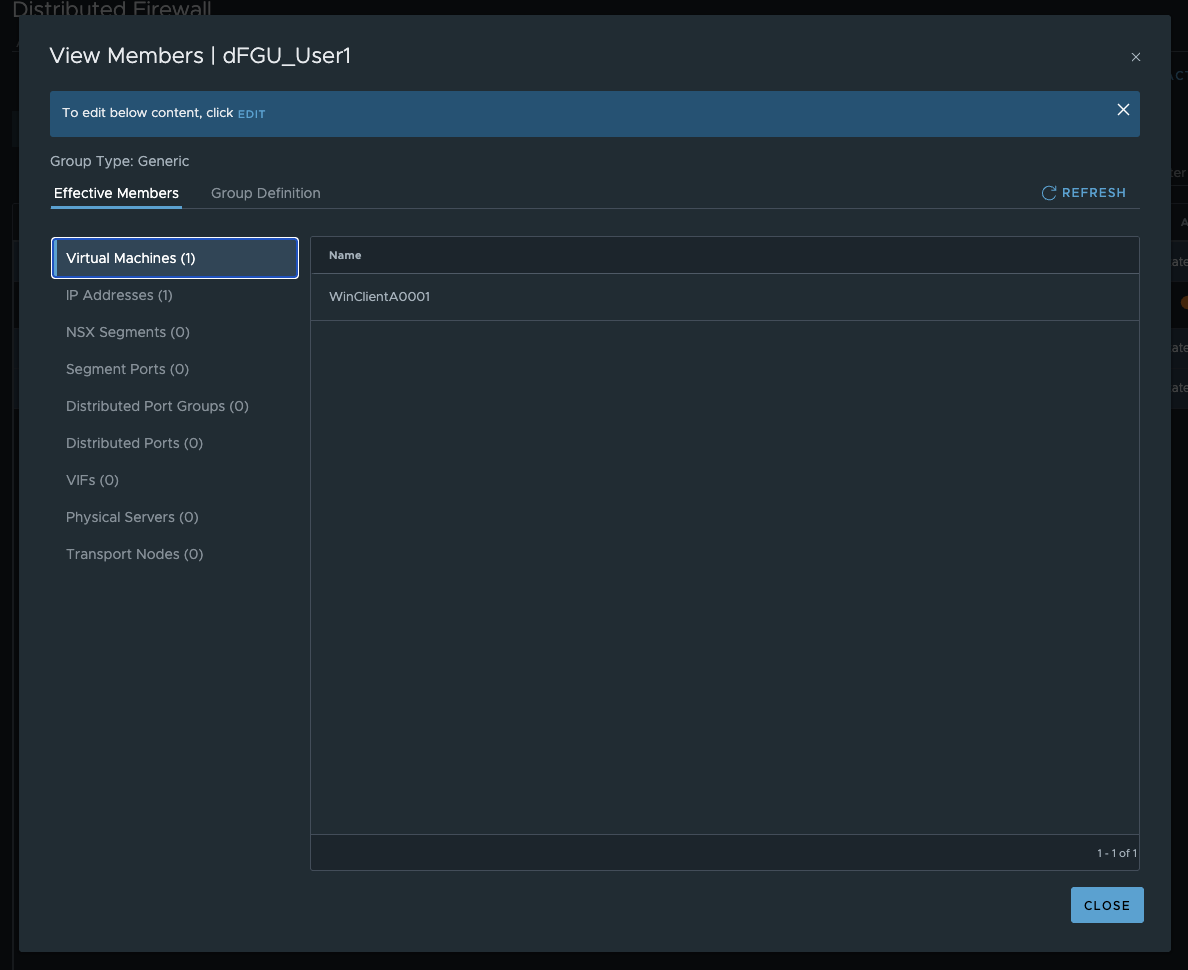
Task: Switch to the Group Definition tab
Action: [265, 193]
